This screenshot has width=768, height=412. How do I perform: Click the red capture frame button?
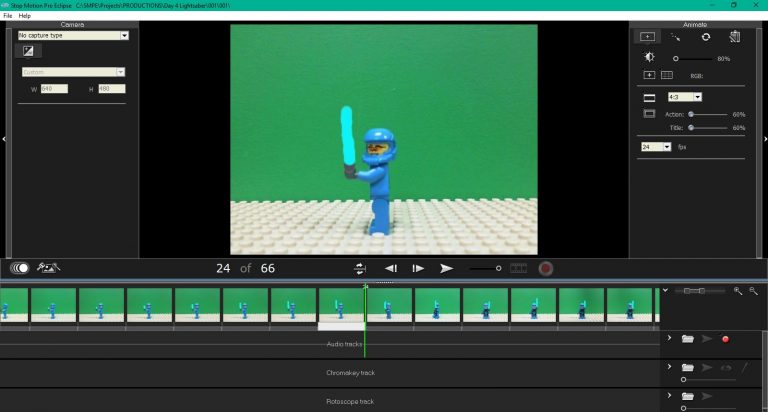click(546, 268)
